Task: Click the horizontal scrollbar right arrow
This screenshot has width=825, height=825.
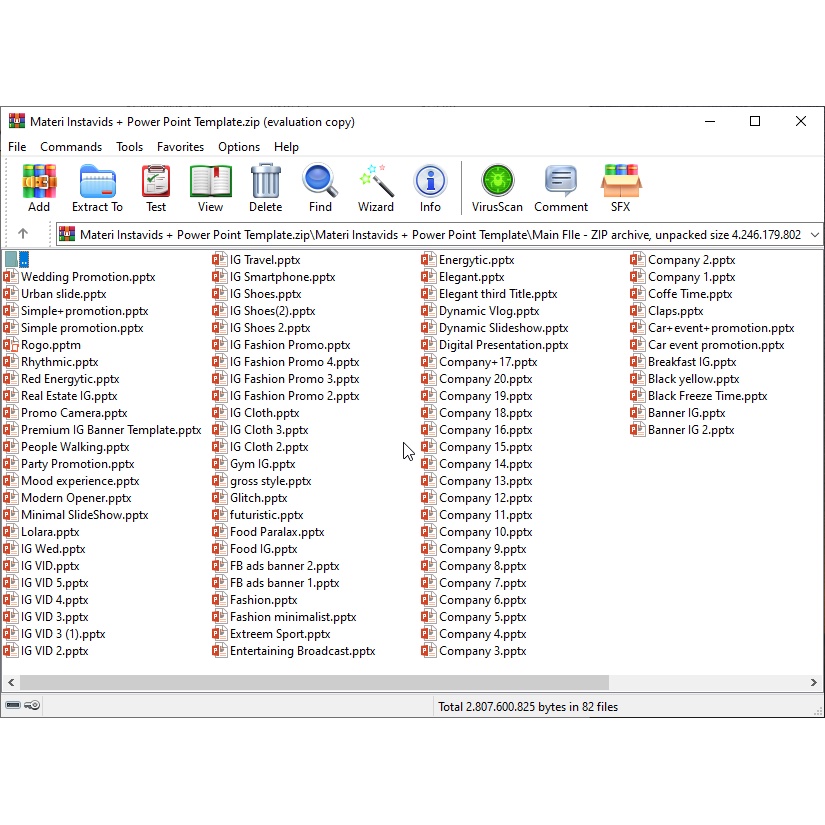Action: click(814, 683)
